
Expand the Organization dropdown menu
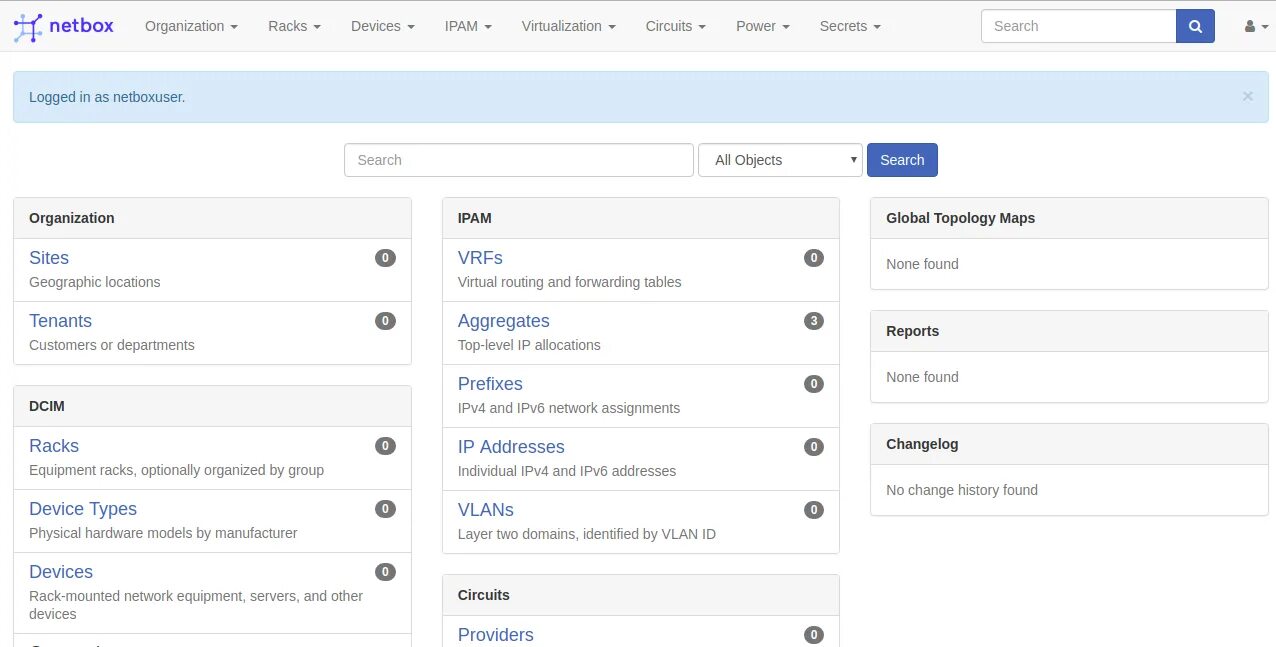click(191, 26)
